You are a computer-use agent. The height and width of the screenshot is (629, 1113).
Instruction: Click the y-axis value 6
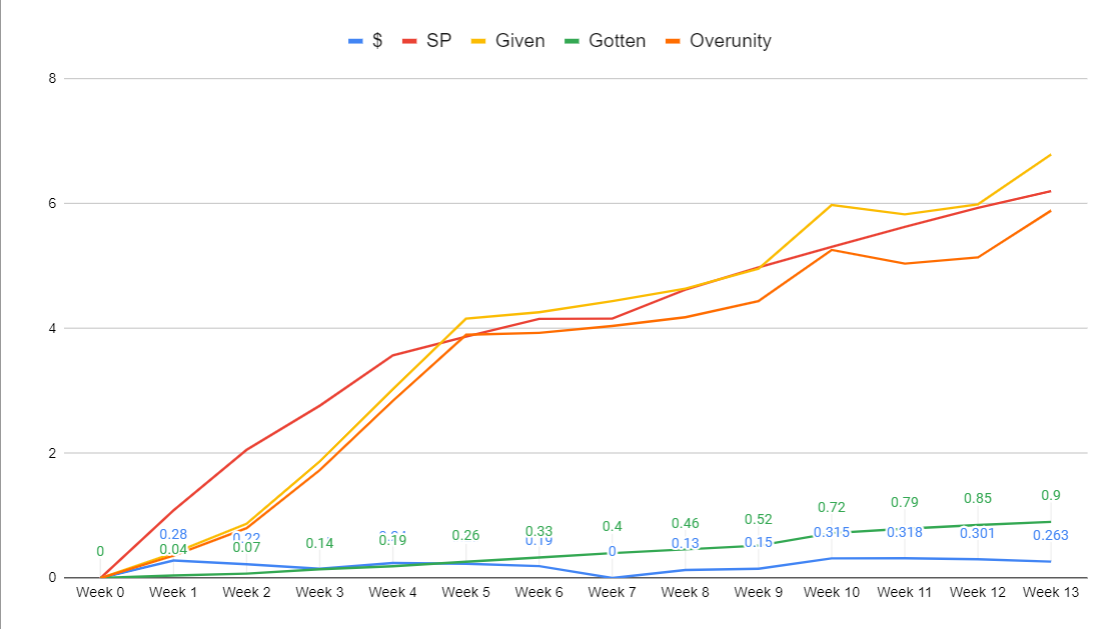click(x=52, y=204)
